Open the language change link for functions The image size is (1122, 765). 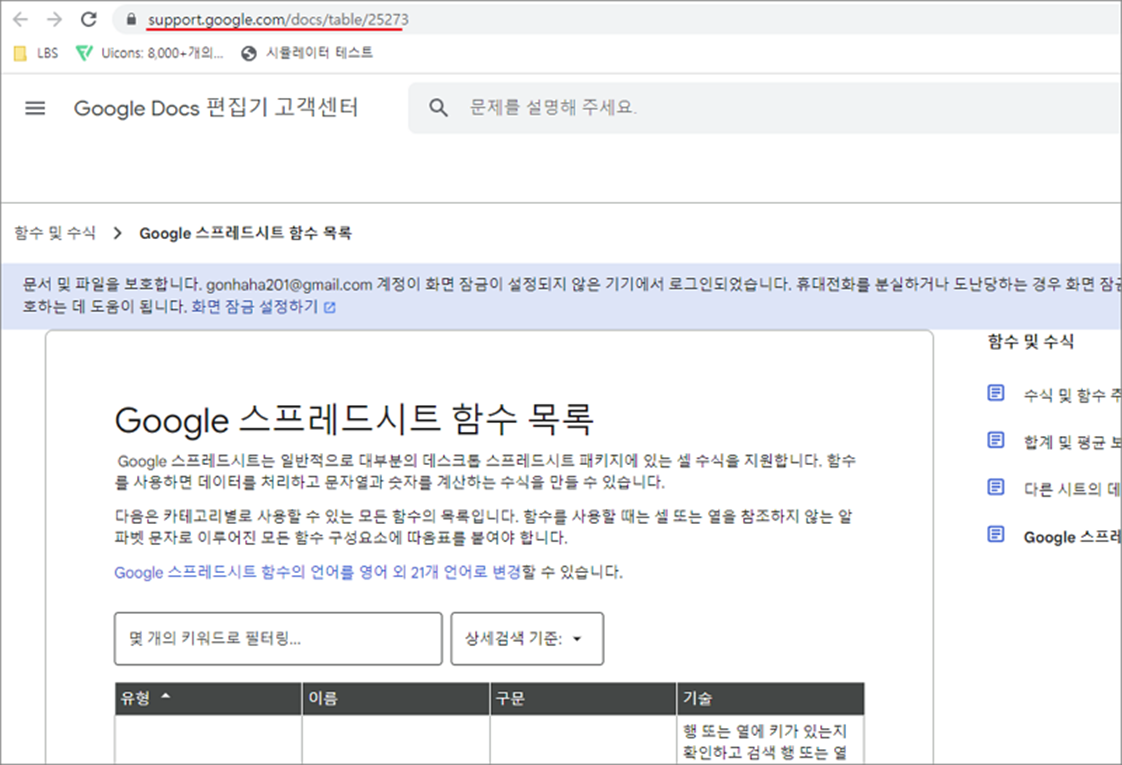[318, 572]
